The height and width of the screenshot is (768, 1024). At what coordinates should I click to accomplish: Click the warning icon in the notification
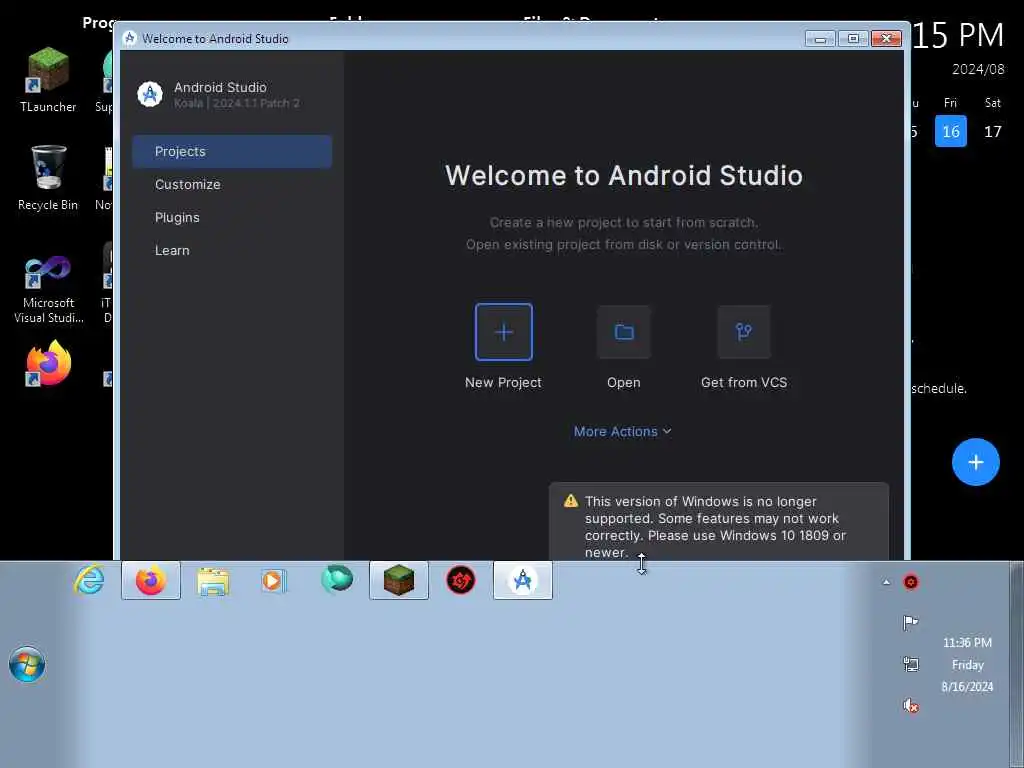click(571, 501)
